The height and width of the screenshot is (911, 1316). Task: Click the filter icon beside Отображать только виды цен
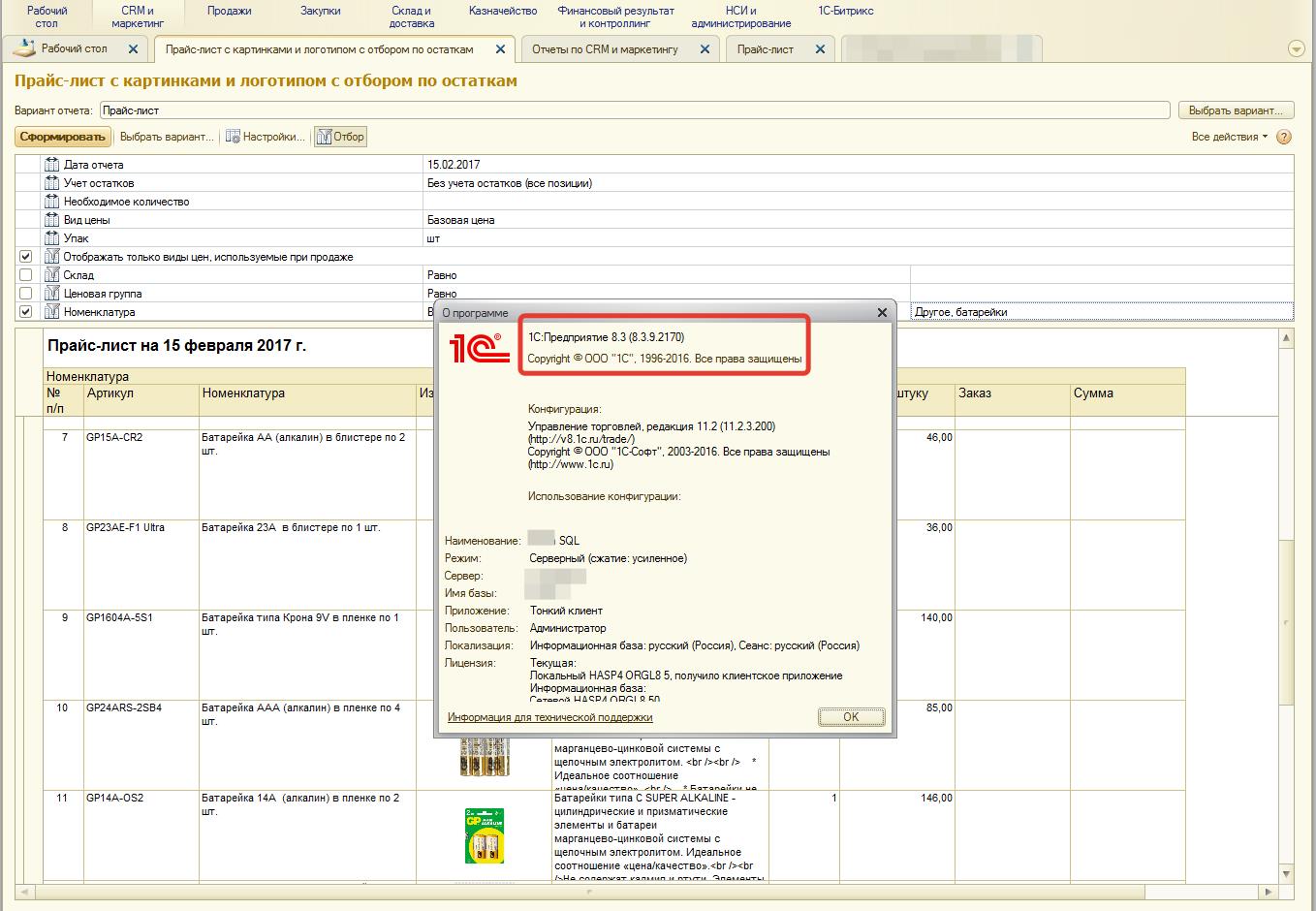52,257
